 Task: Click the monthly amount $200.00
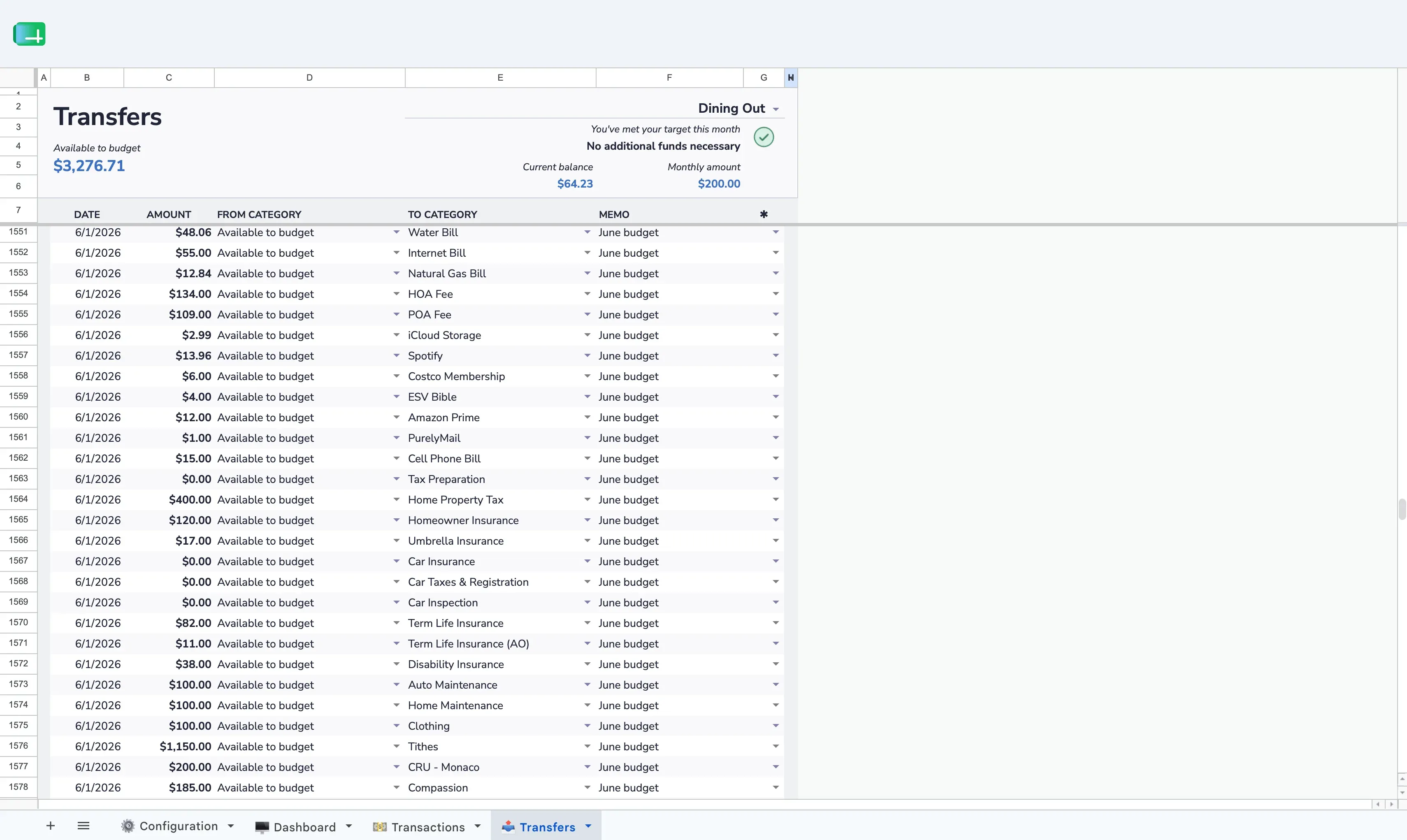(719, 183)
